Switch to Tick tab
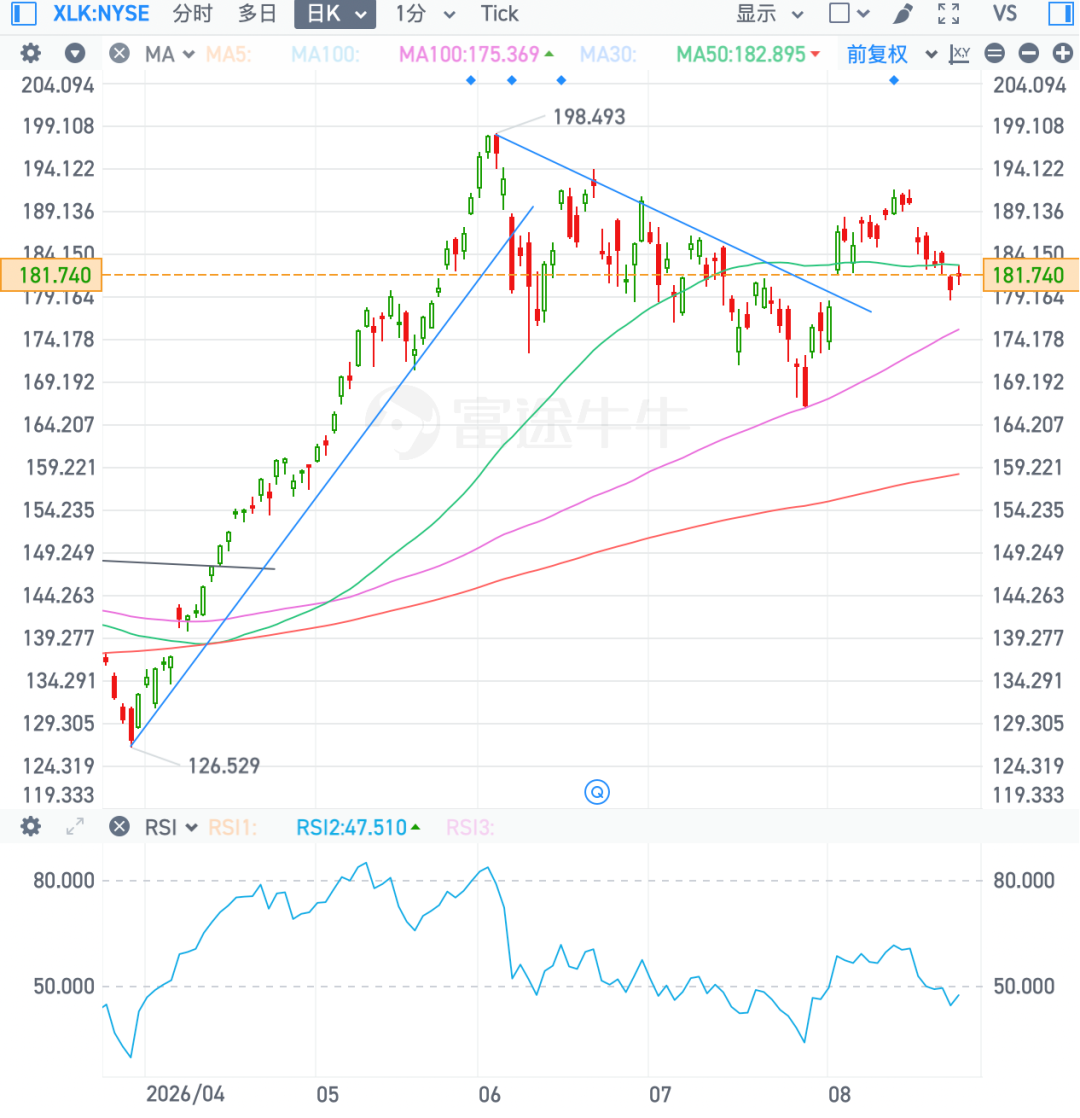The image size is (1080, 1118). pos(499,14)
